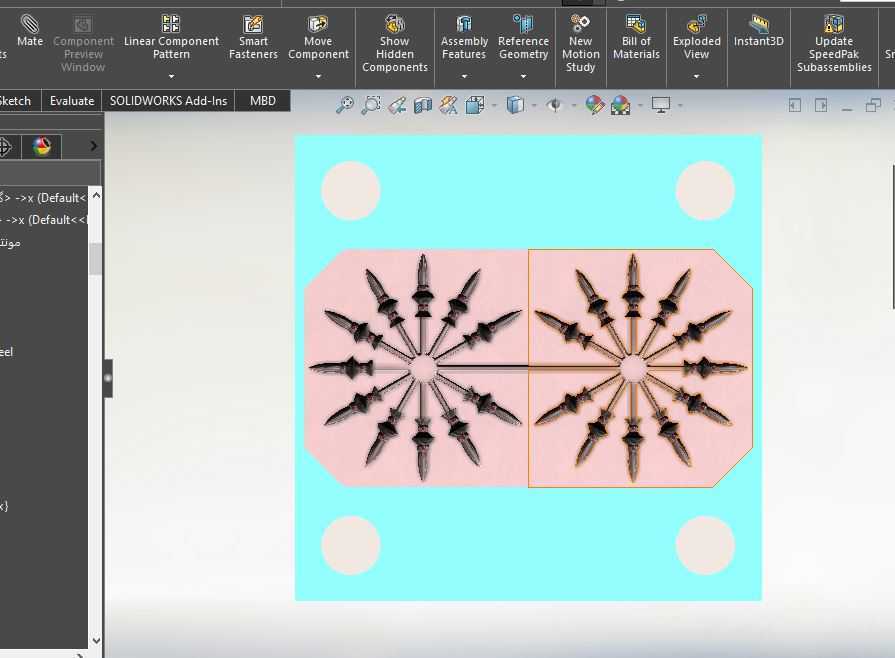Select Arabic-named item in feature tree
Viewport: 895px width, 658px height.
click(x=10, y=243)
